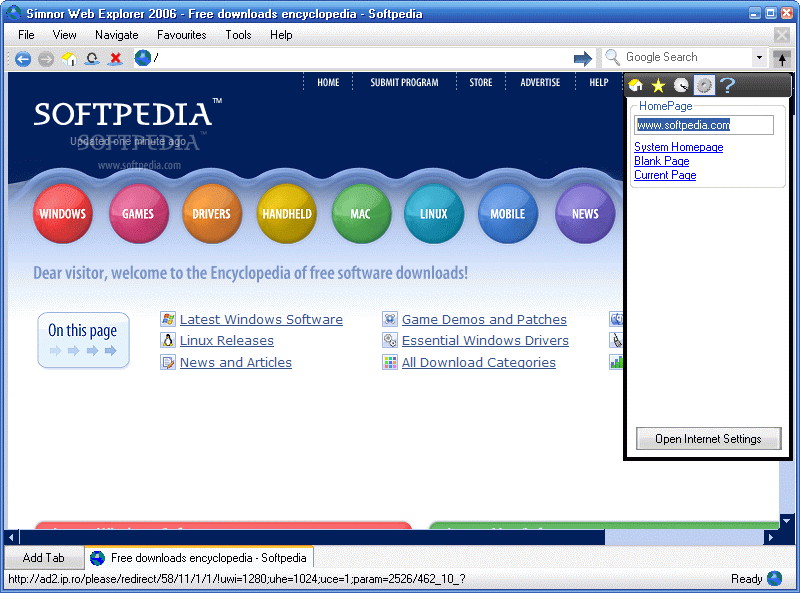Open All Download Categories link
Screen dimensions: 800x593
click(479, 363)
